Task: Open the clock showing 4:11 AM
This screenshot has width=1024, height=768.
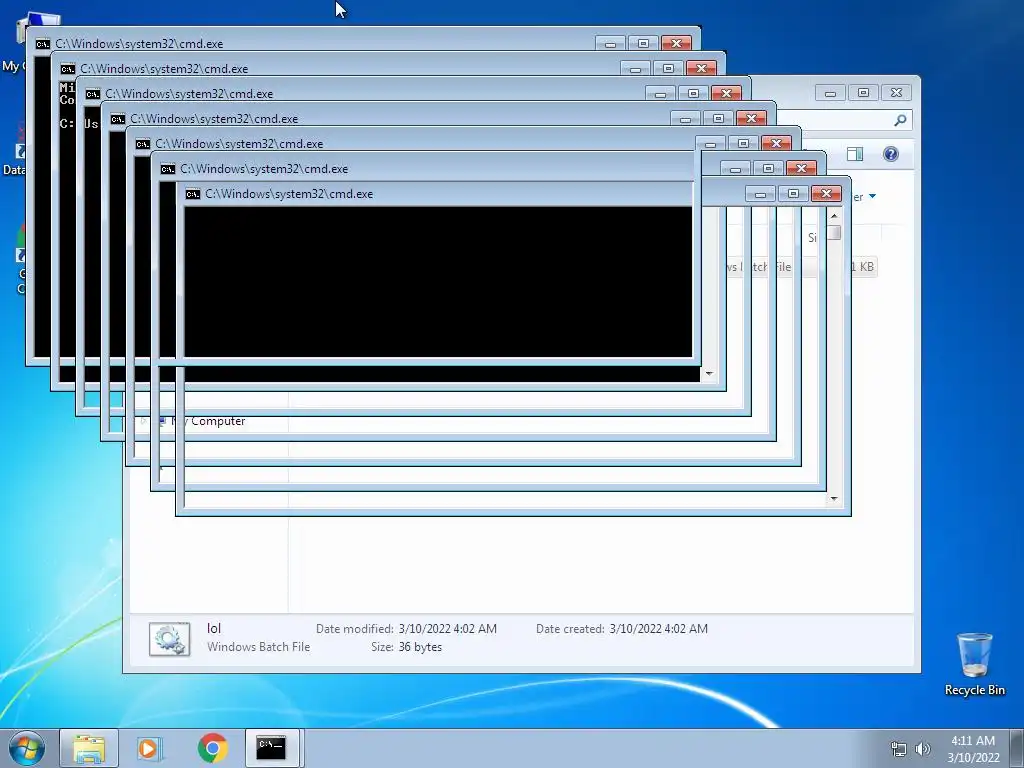Action: point(973,749)
